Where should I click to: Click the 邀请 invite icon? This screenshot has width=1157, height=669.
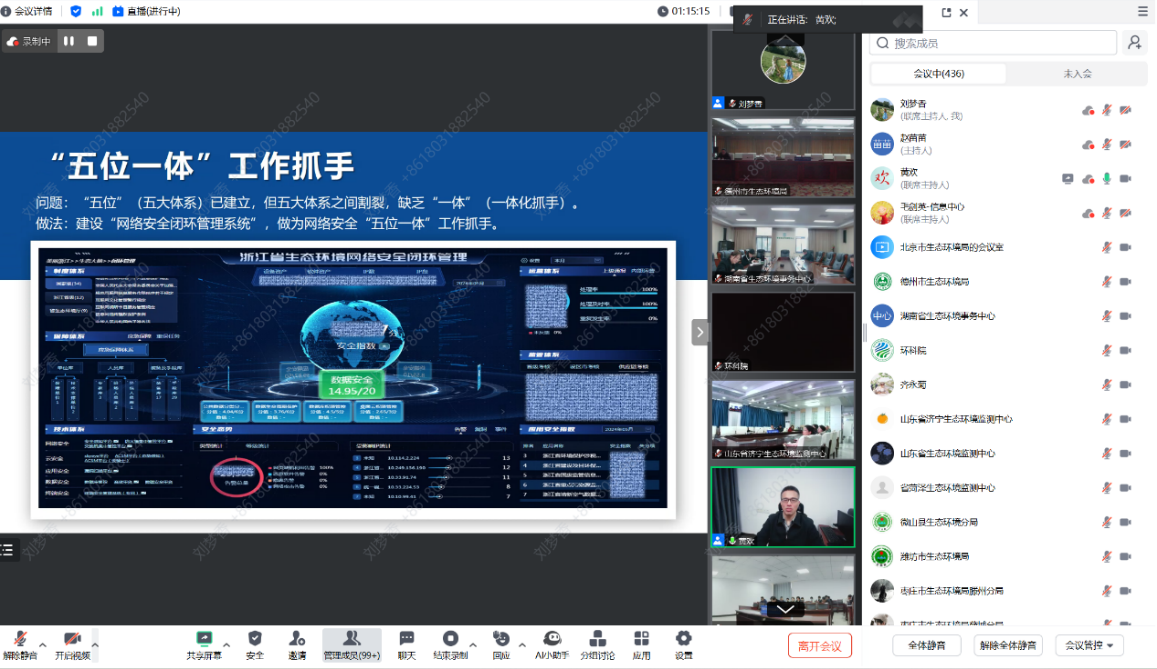297,638
